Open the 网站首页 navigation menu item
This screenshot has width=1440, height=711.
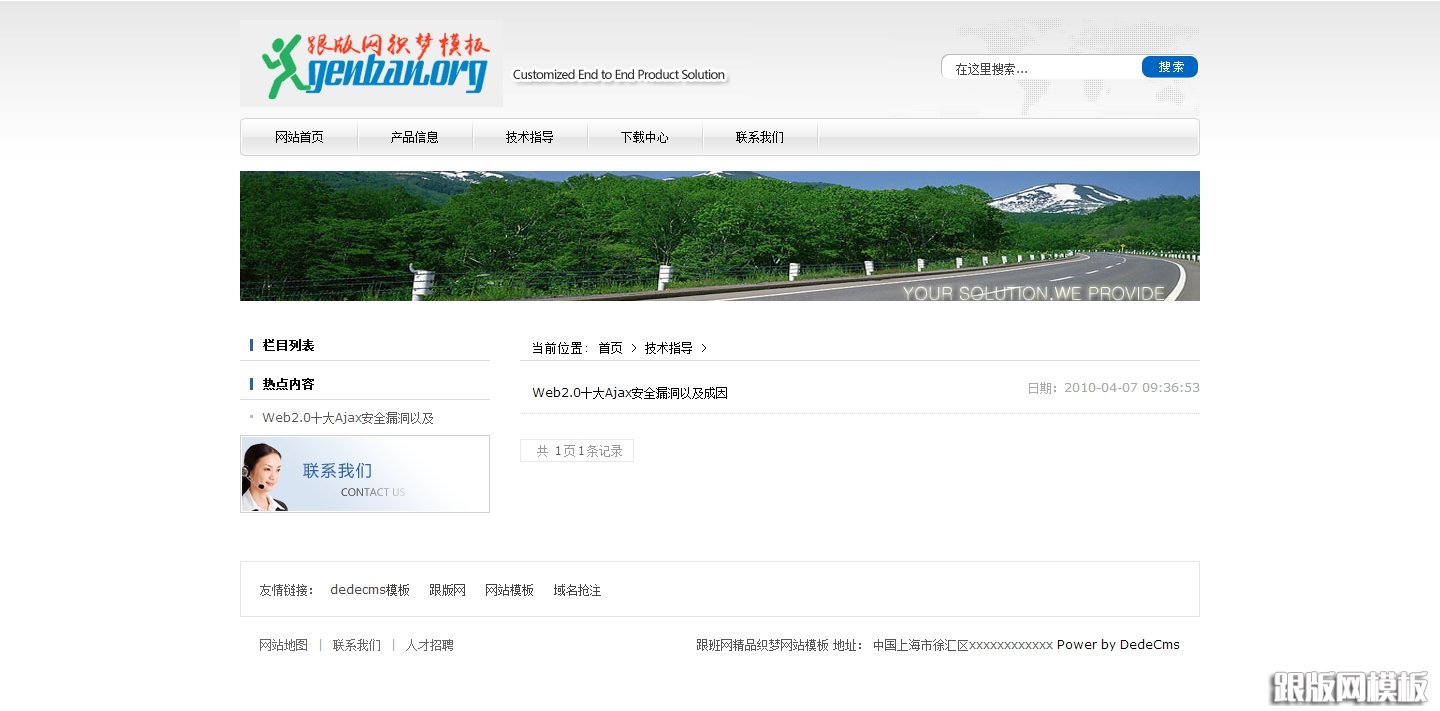[x=299, y=137]
